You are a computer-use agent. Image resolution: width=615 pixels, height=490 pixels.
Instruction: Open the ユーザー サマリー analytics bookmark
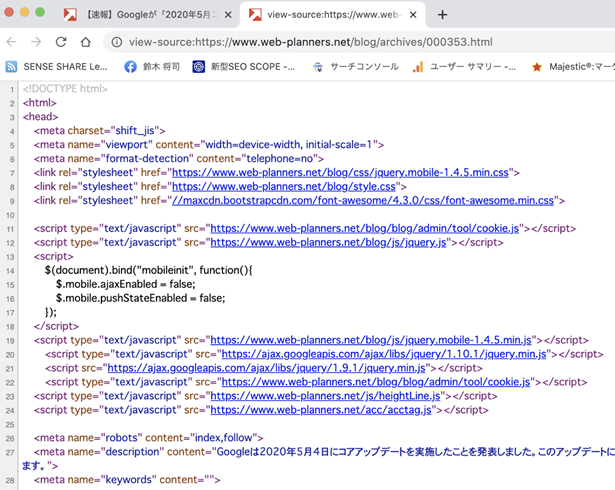pos(464,67)
